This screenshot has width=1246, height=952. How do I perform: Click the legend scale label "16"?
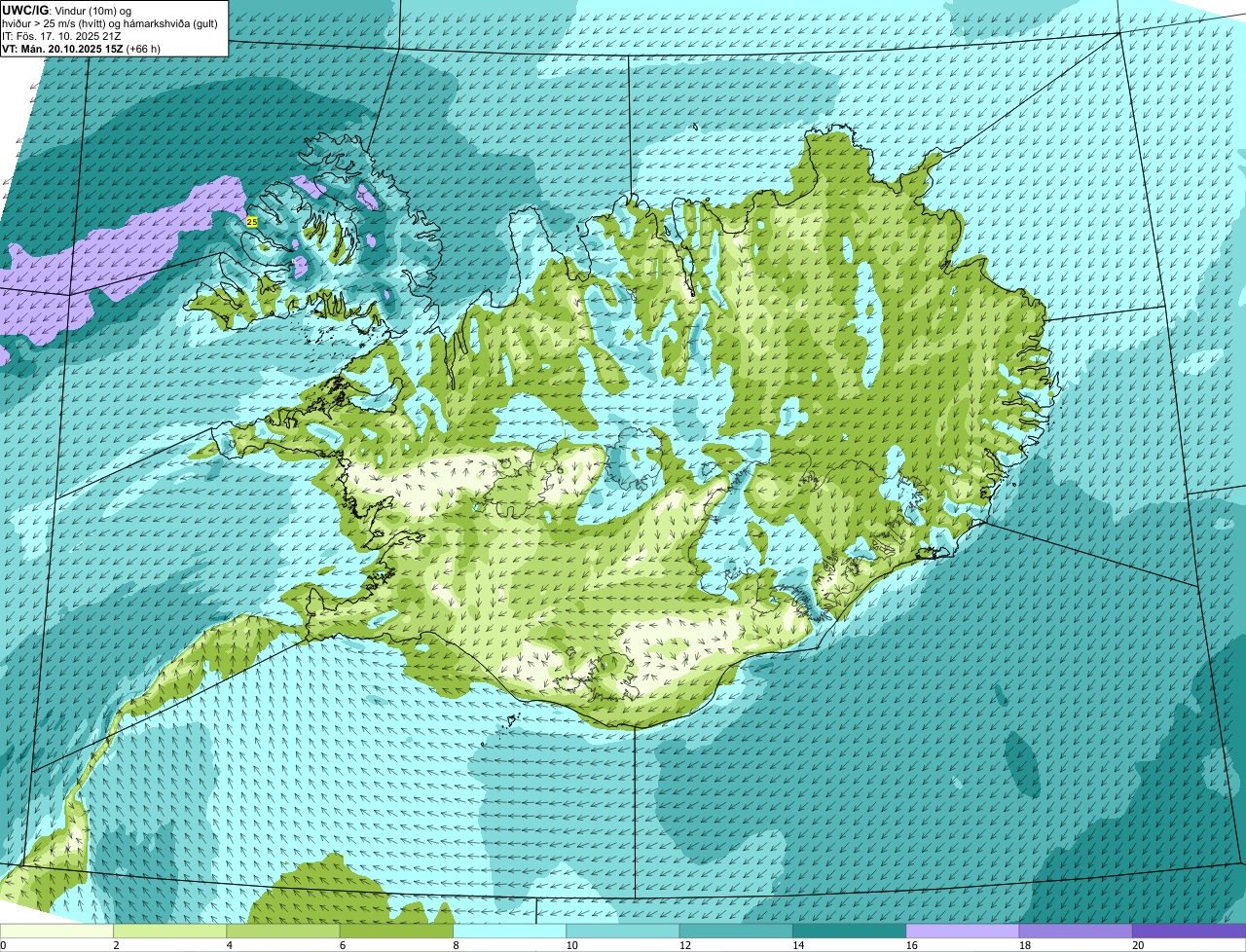pos(911,945)
